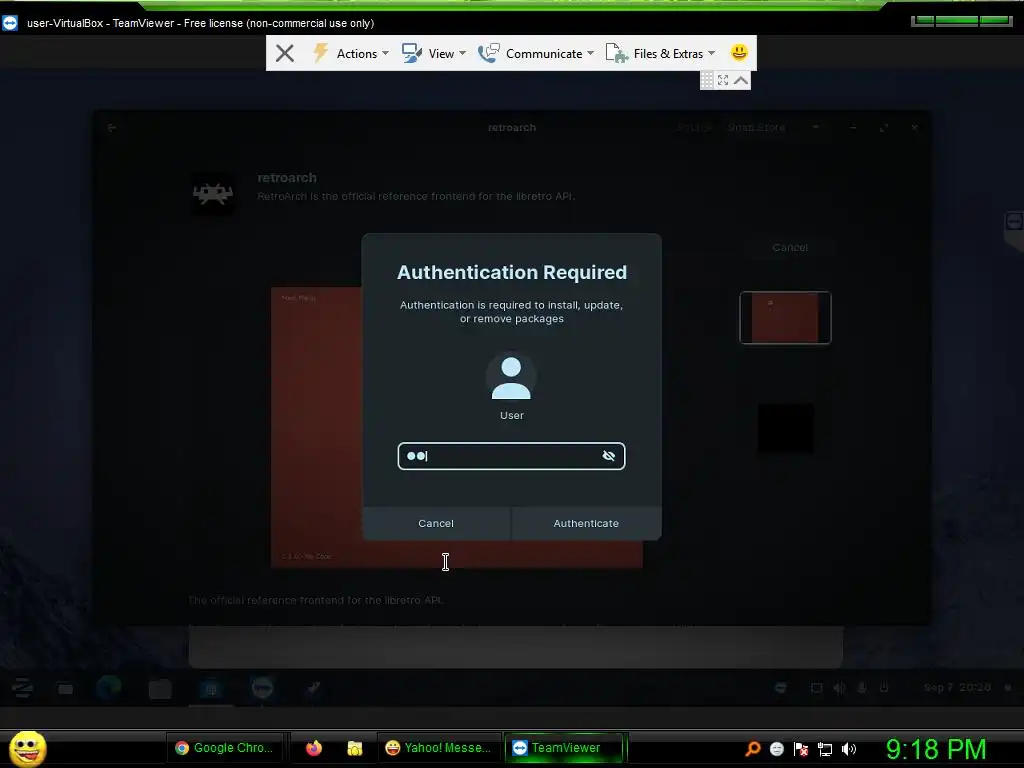
Task: Click the "Authentication Required" heading
Action: [512, 272]
